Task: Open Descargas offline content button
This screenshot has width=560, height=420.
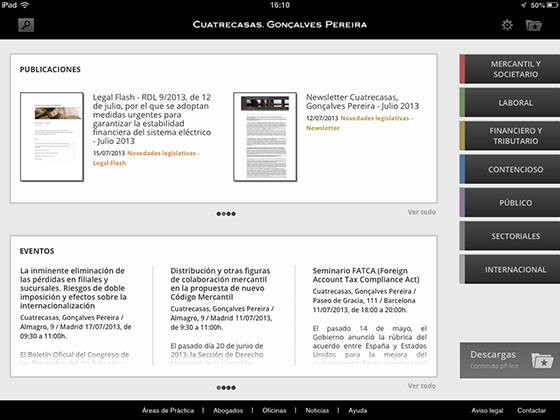Action: (510, 360)
